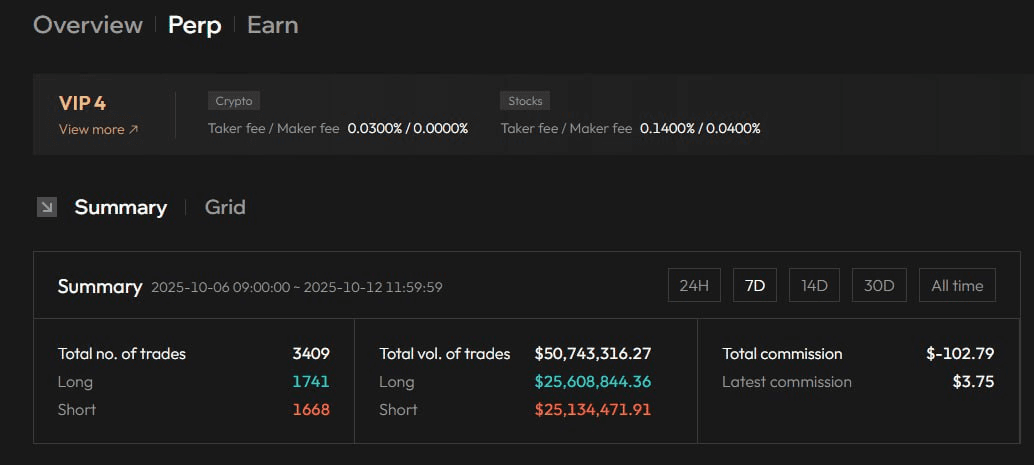Image resolution: width=1034 pixels, height=465 pixels.
Task: Click the Long trades count 1741
Action: [x=310, y=381]
